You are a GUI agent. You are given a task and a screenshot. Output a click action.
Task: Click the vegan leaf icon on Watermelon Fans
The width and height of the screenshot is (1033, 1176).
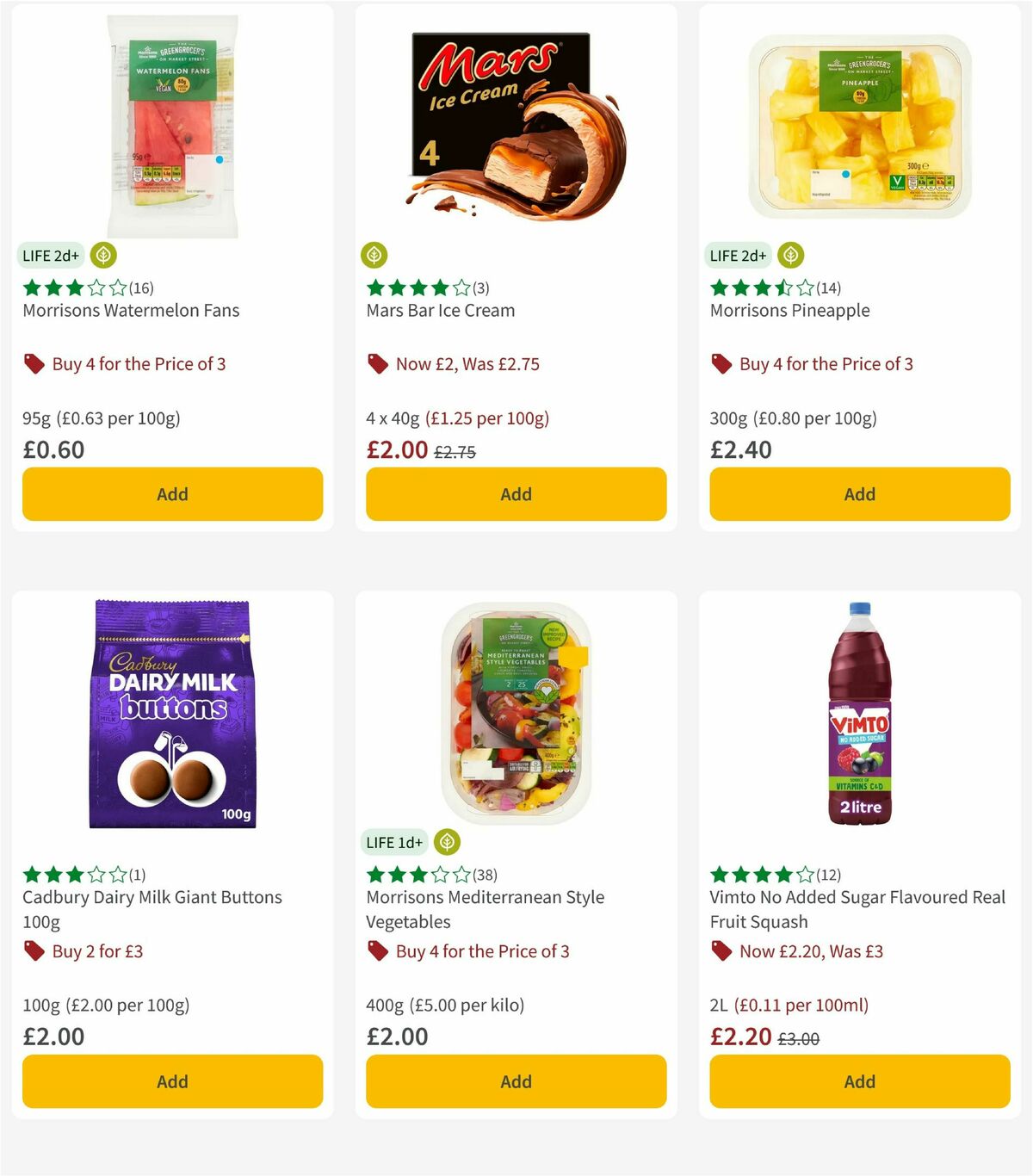(101, 256)
